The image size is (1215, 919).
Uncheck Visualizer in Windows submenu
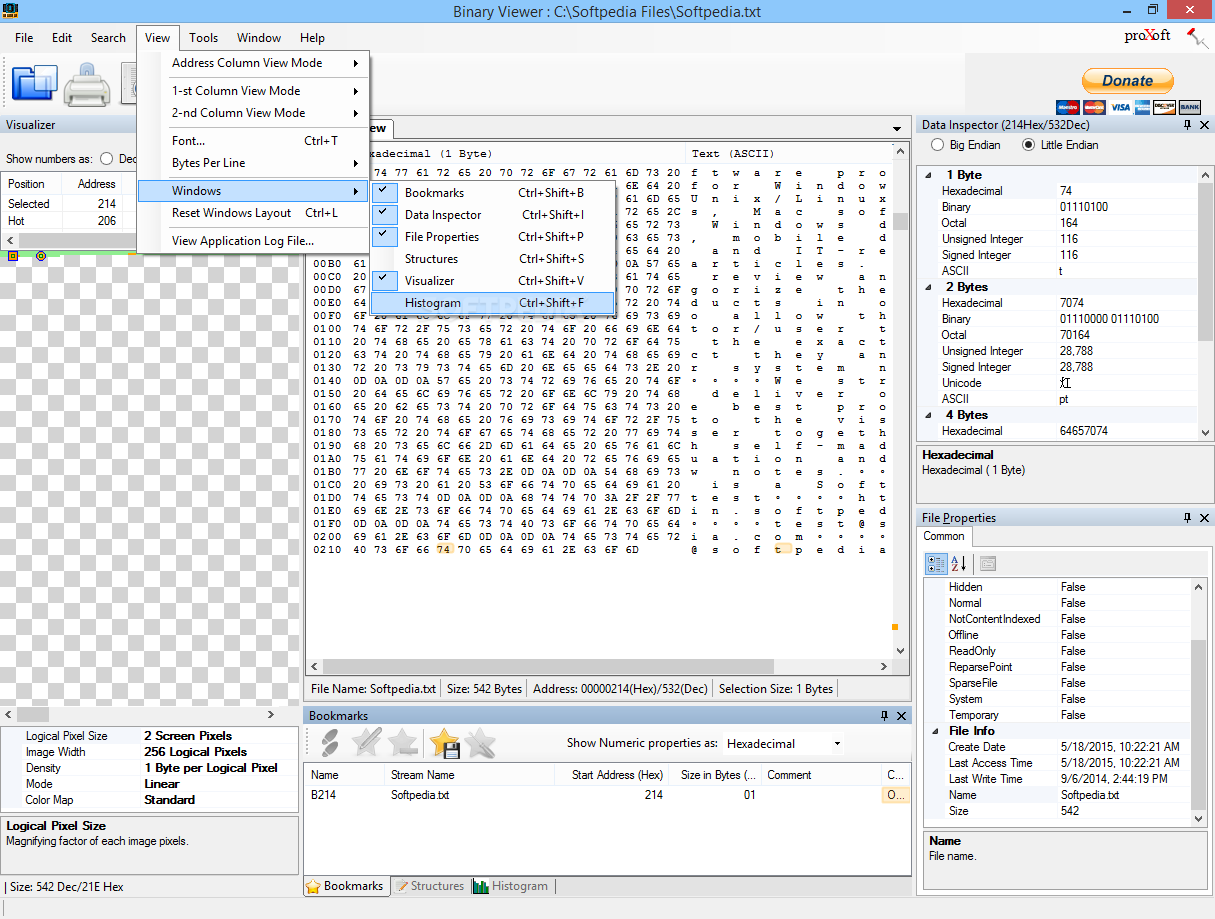tap(492, 281)
